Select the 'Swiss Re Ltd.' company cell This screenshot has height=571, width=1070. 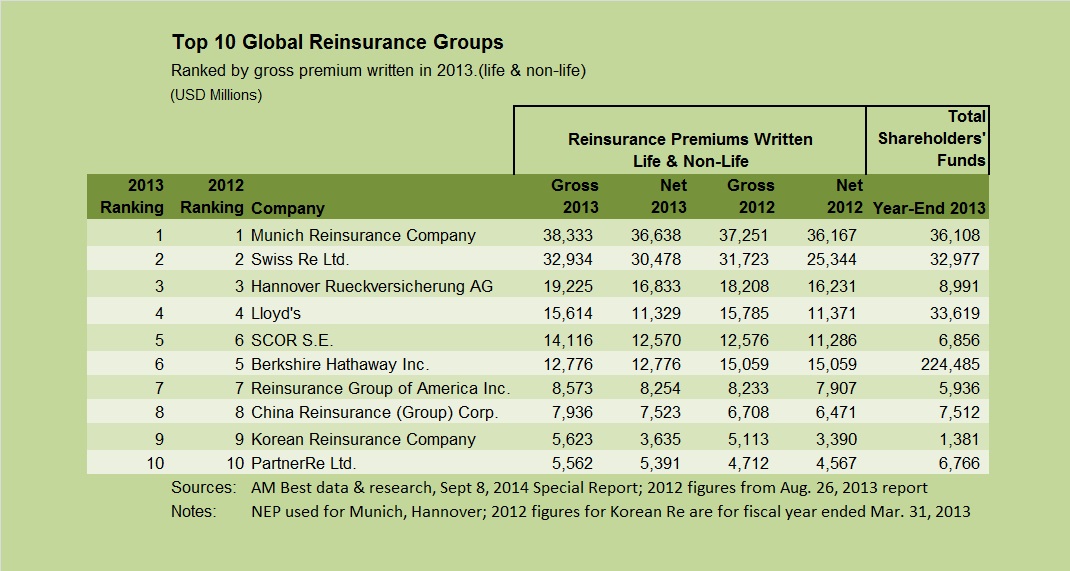pos(298,261)
